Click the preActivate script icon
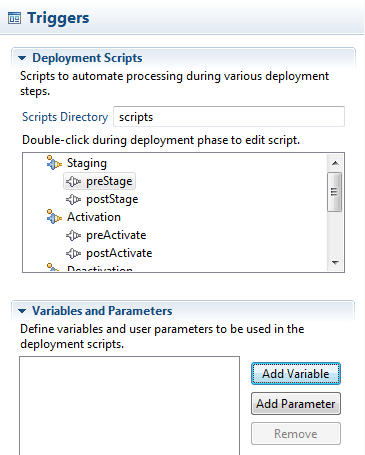 coord(73,235)
